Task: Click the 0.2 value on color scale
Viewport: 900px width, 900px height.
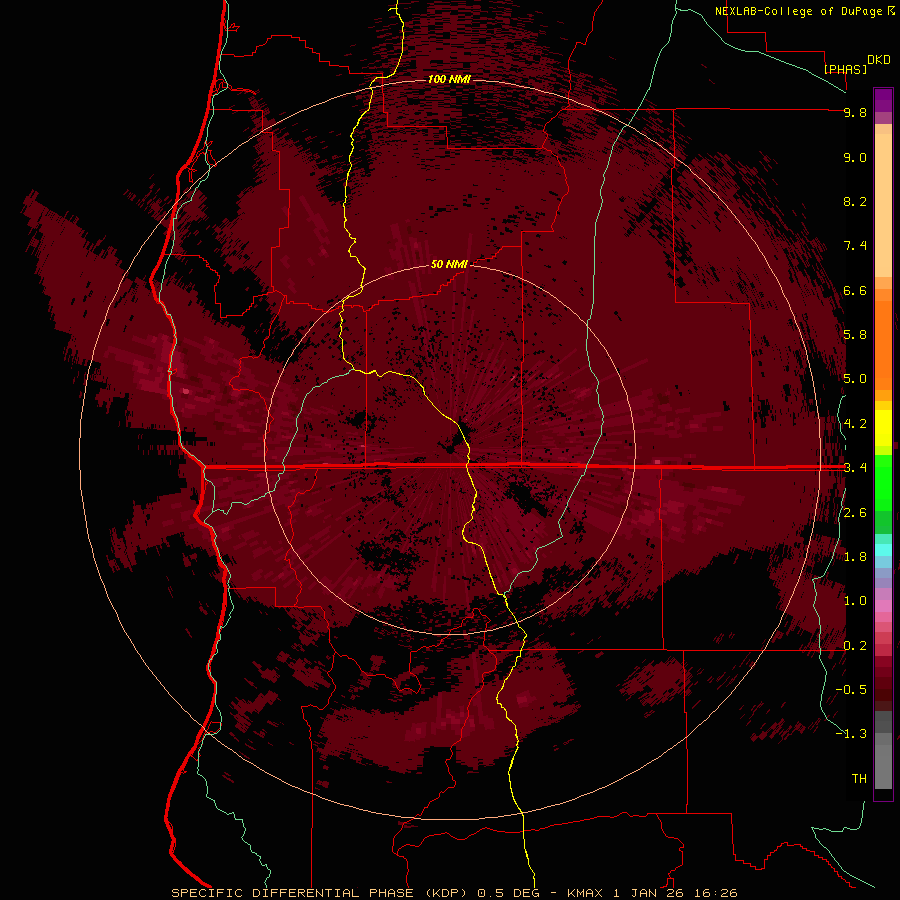Action: tap(855, 646)
